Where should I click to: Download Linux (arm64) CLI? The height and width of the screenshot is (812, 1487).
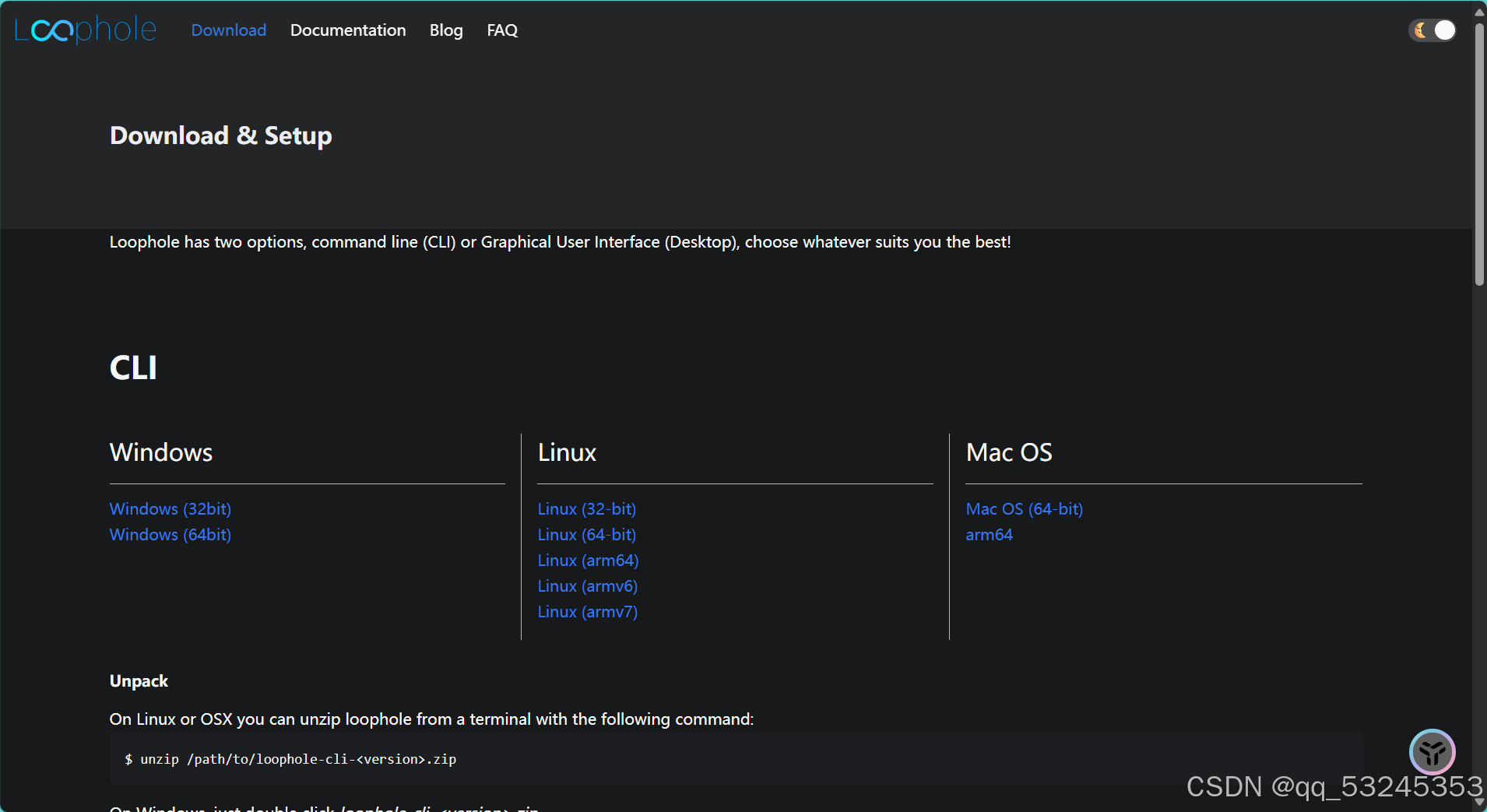[x=588, y=561]
